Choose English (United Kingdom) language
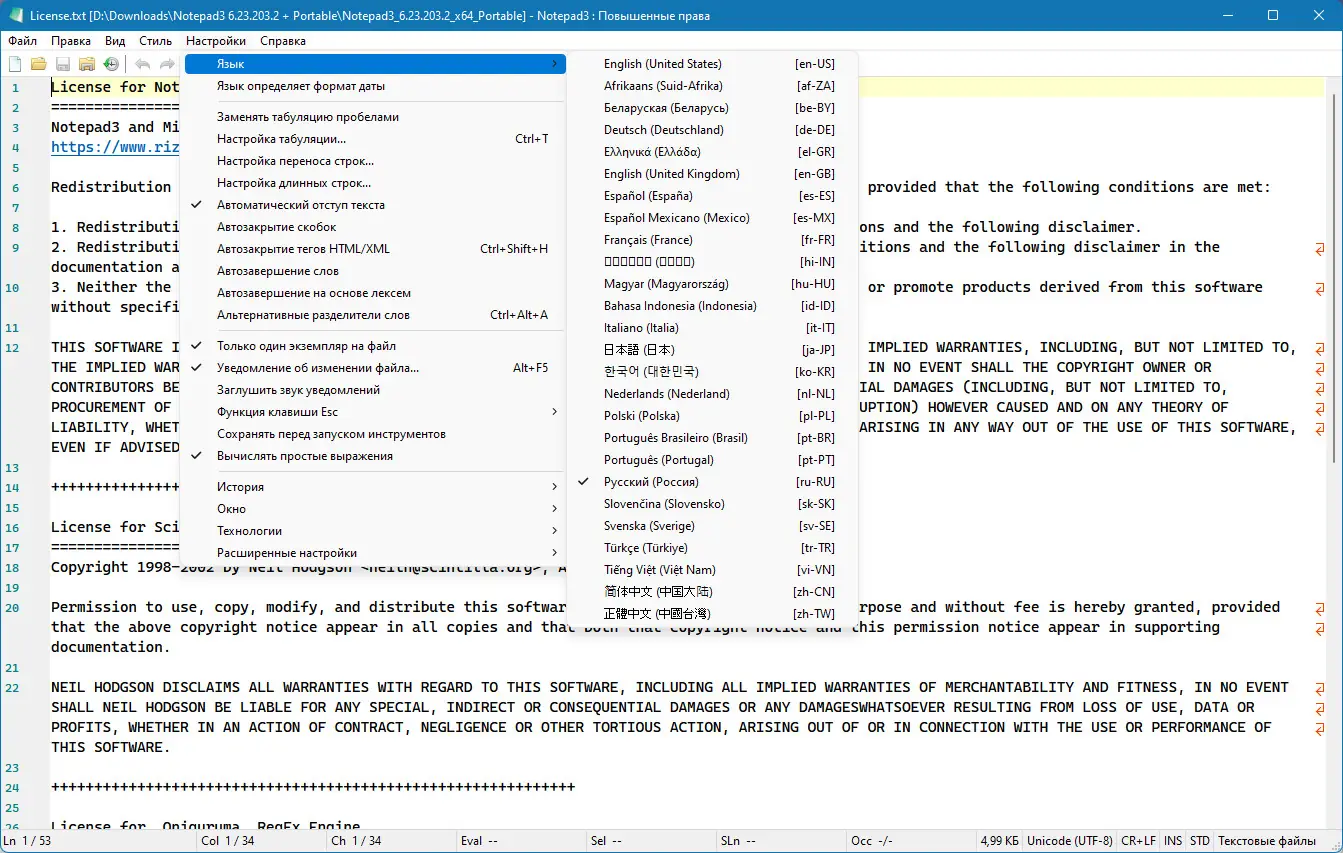Viewport: 1343px width, 853px height. point(712,174)
